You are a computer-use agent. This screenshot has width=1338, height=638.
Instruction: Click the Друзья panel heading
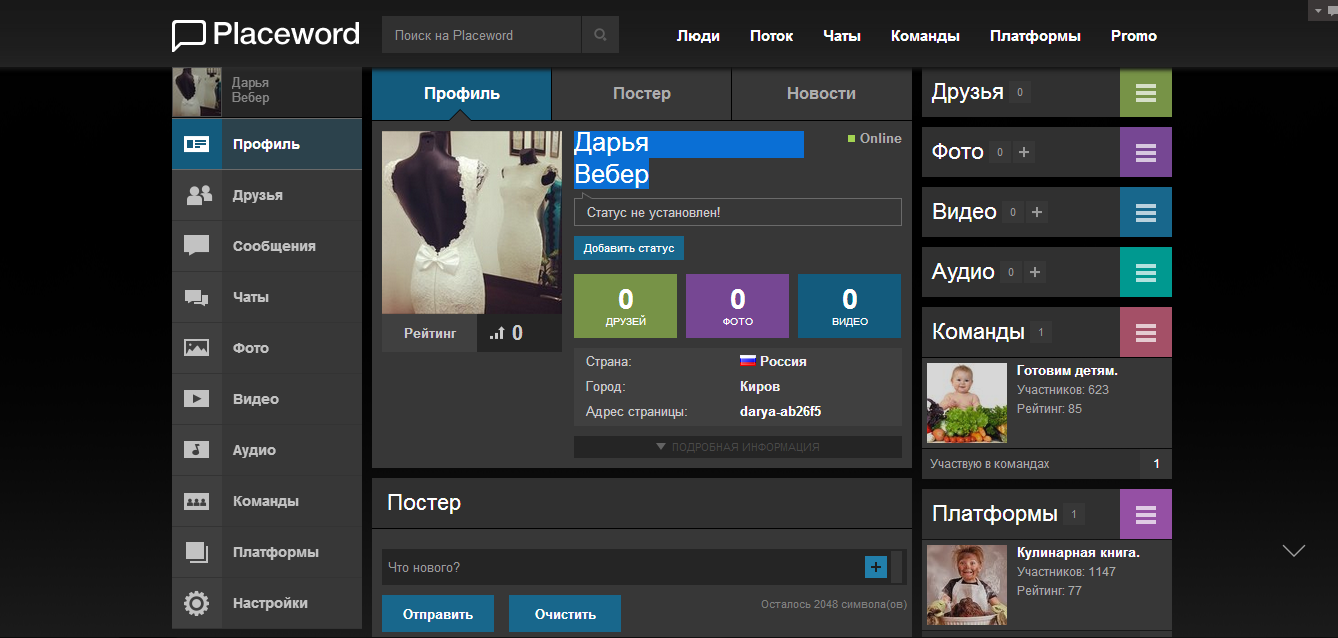[967, 92]
